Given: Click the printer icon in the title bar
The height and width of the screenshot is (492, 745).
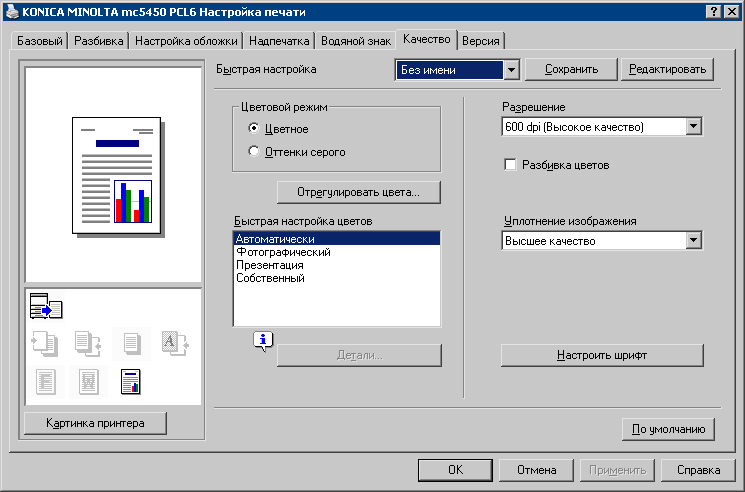Looking at the screenshot, I should click(12, 11).
